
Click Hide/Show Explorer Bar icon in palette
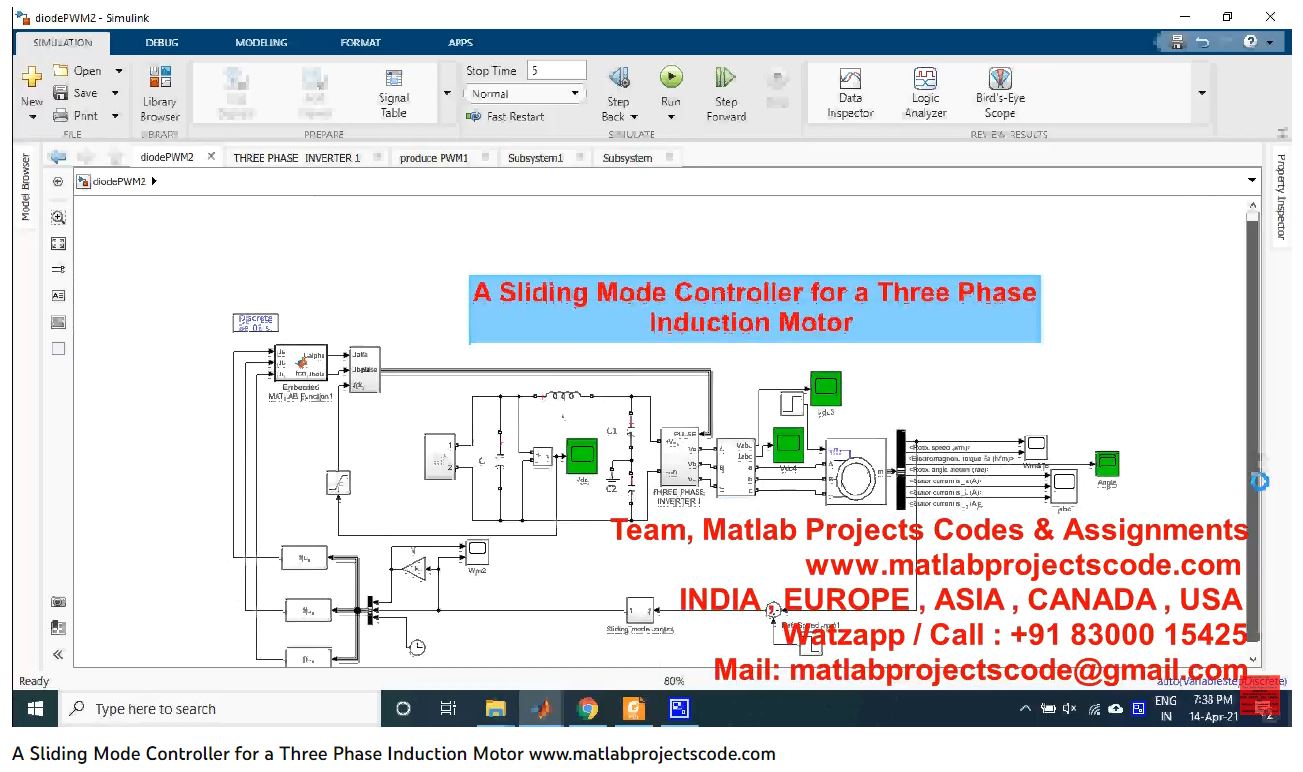58,182
